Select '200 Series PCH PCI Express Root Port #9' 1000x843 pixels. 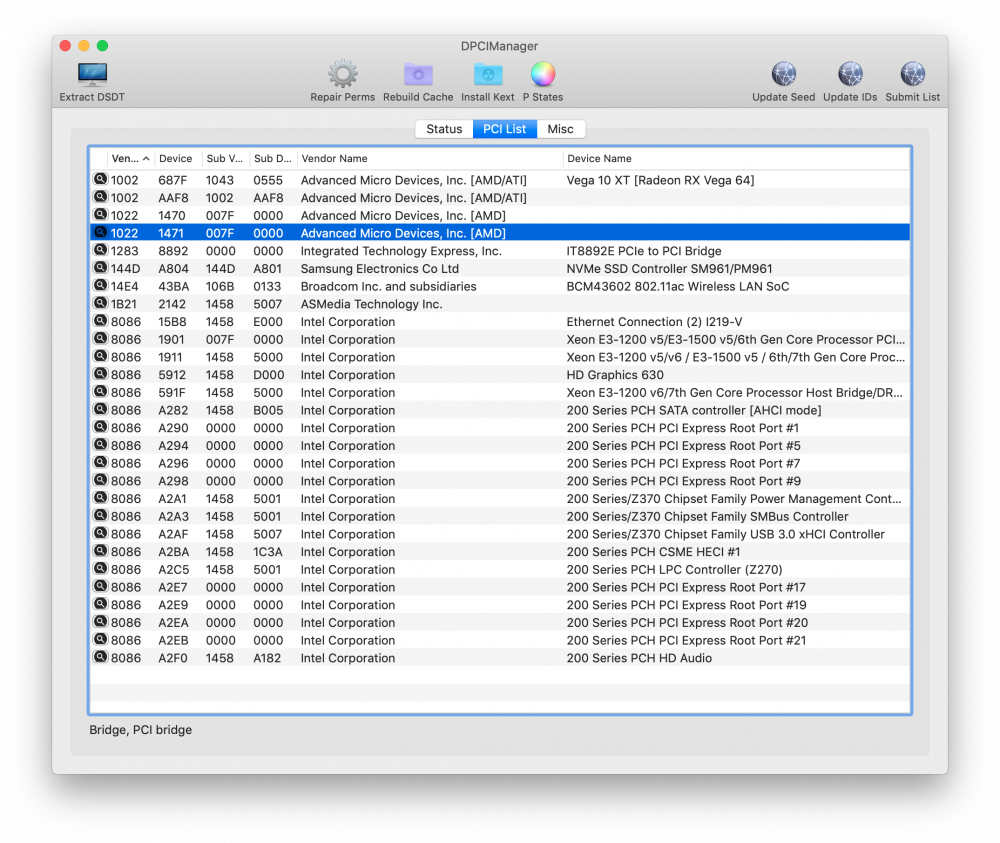click(683, 481)
